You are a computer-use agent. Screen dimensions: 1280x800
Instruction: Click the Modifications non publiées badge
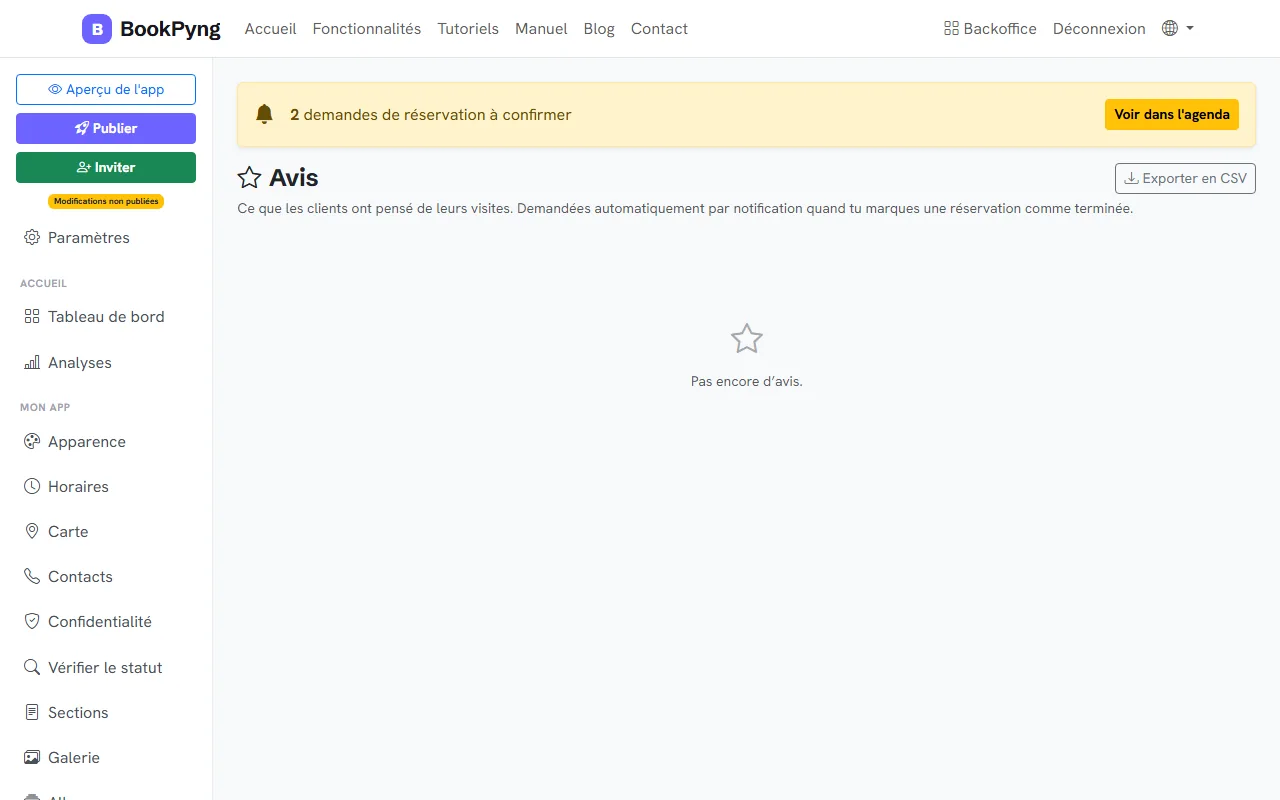coord(106,201)
